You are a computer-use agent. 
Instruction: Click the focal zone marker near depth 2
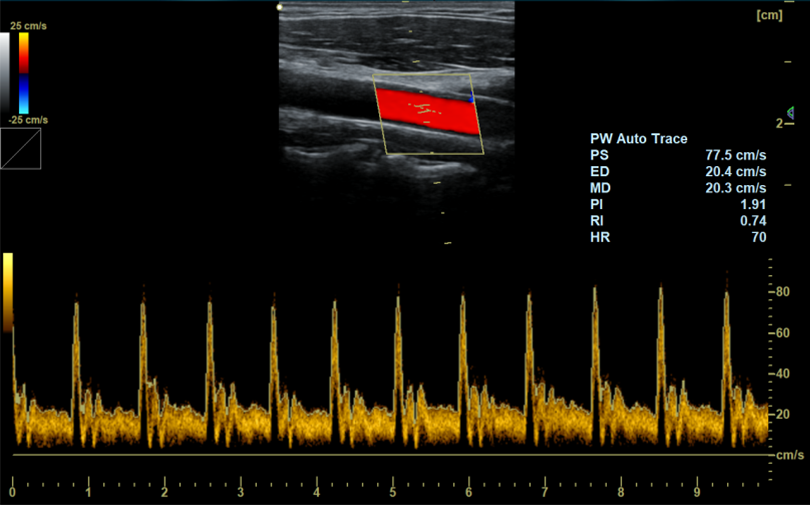791,112
